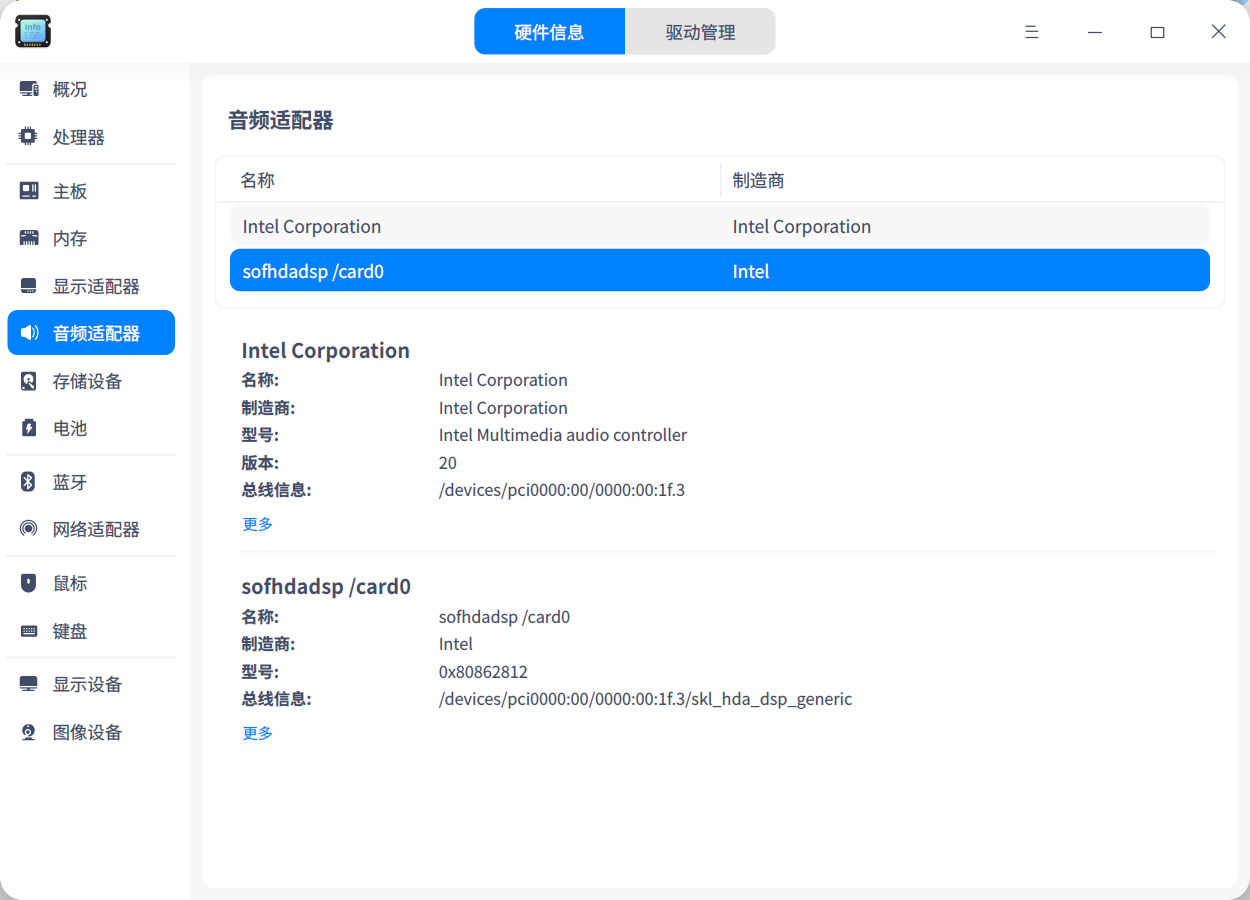Image resolution: width=1250 pixels, height=900 pixels.
Task: Click bus path ending skl_hda_dsp_generic
Action: [x=646, y=699]
